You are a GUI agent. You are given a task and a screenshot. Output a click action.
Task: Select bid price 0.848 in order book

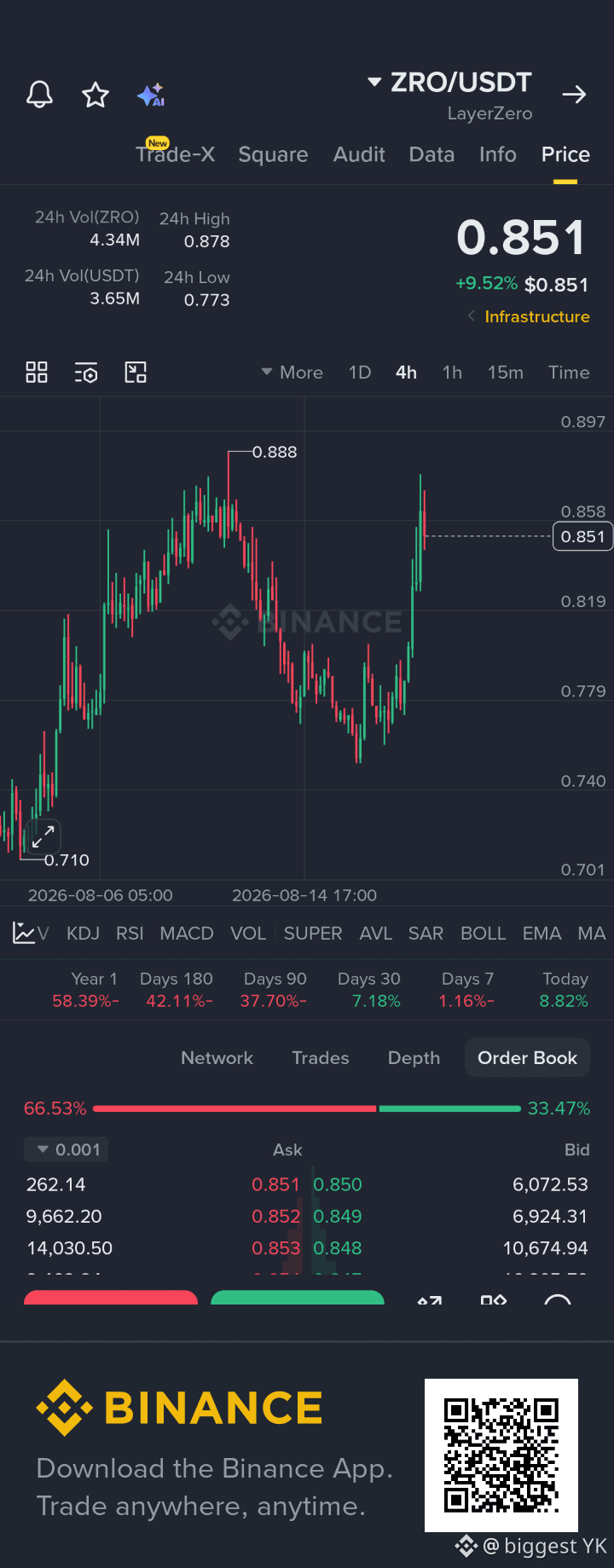coord(338,1247)
